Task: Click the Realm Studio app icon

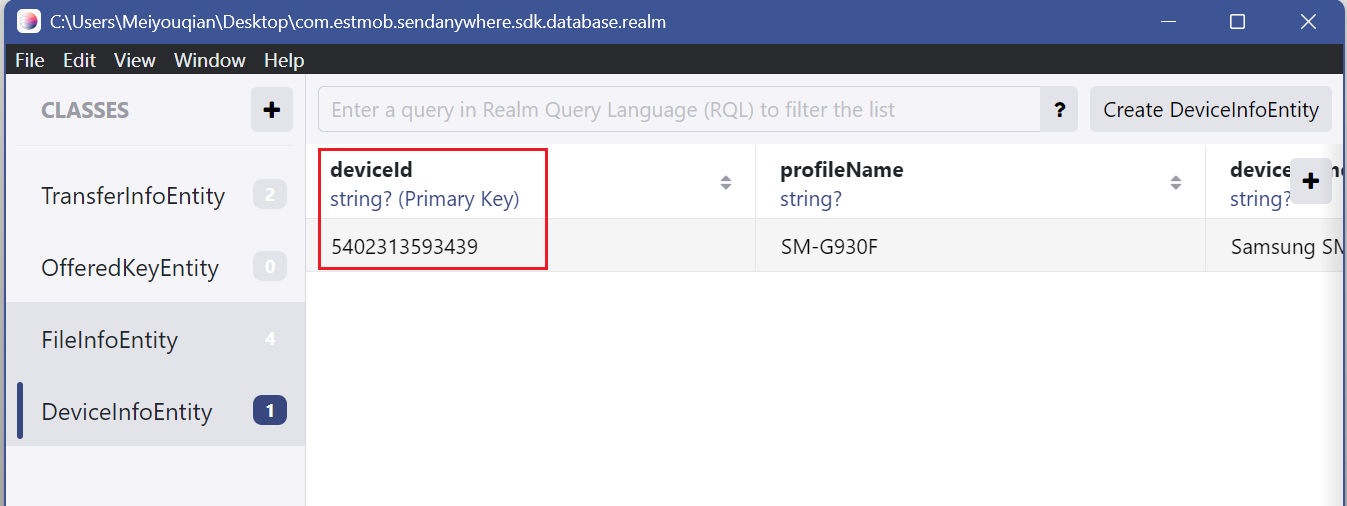Action: 29,21
